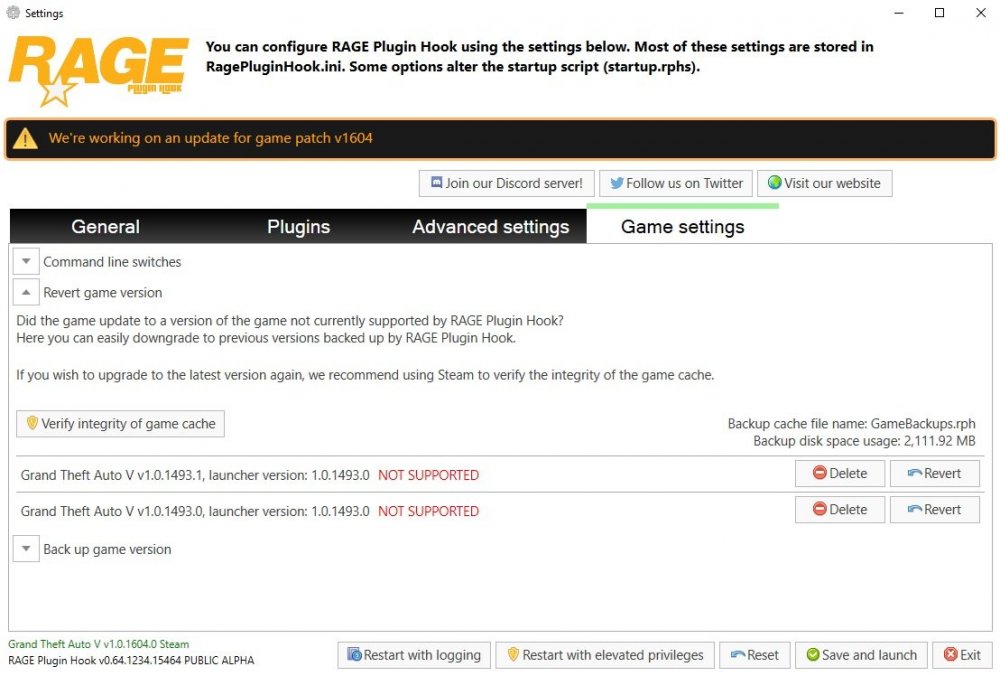1000x676 pixels.
Task: Revert to game version v1.0.1493.1
Action: coord(935,473)
